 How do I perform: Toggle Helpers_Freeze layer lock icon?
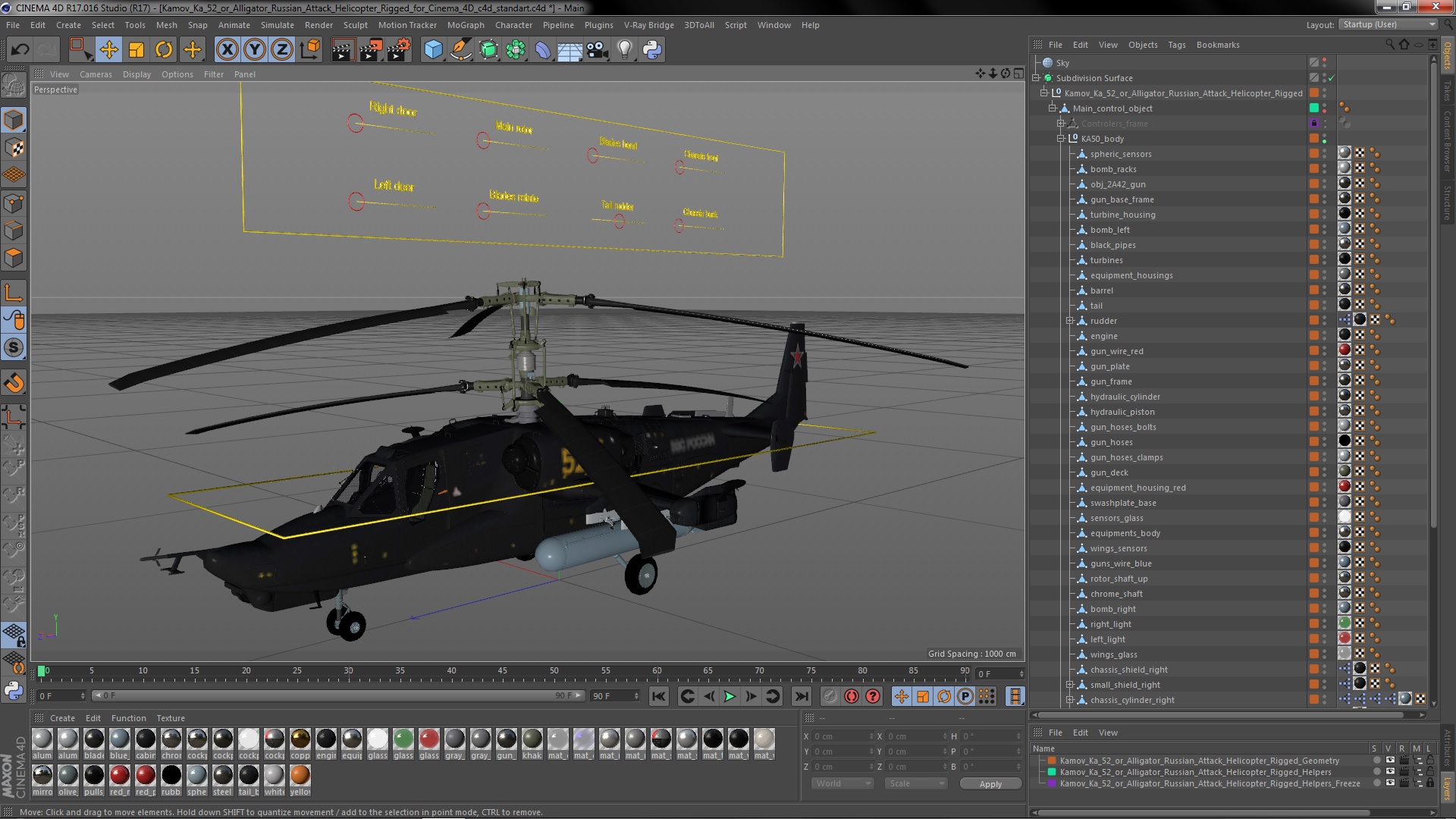click(x=1430, y=783)
